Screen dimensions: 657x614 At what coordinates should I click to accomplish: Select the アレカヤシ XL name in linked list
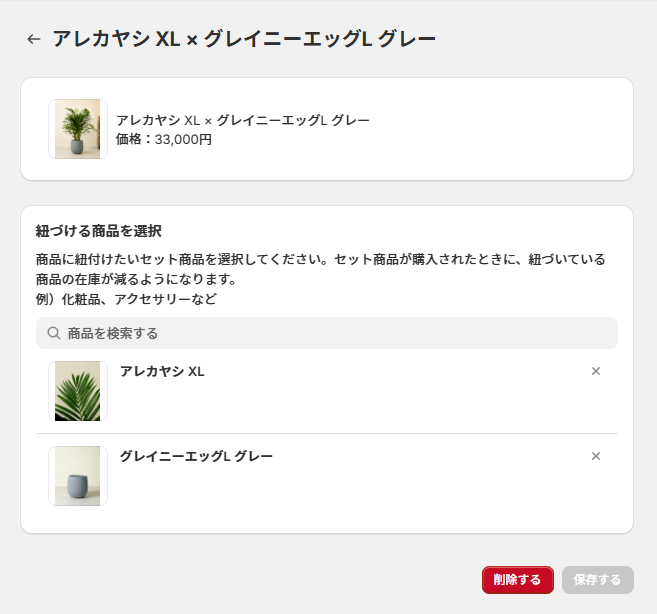click(x=162, y=371)
